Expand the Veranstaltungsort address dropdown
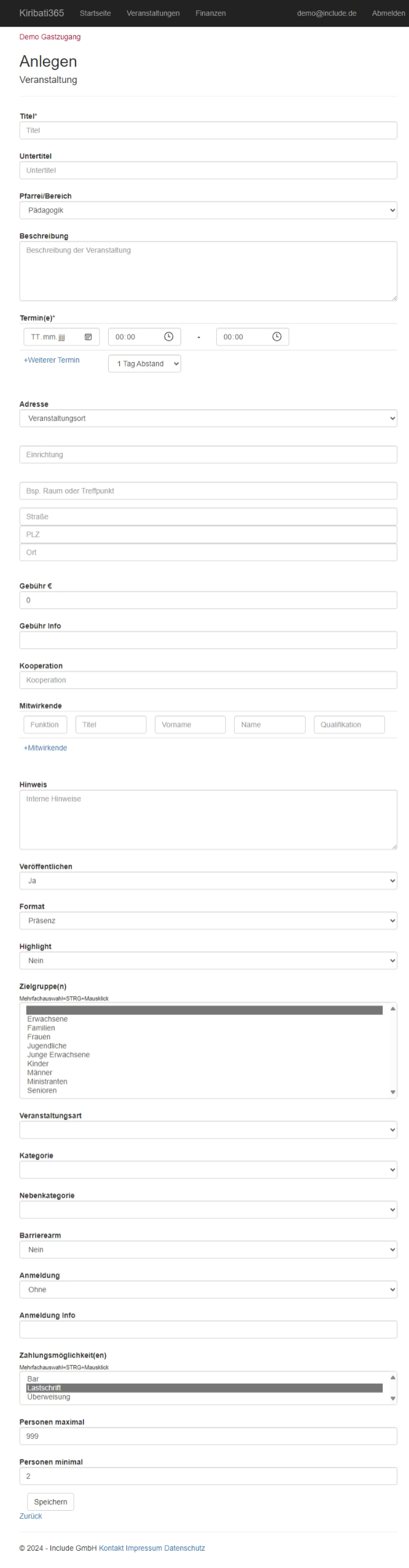This screenshot has width=409, height=1568. point(208,418)
